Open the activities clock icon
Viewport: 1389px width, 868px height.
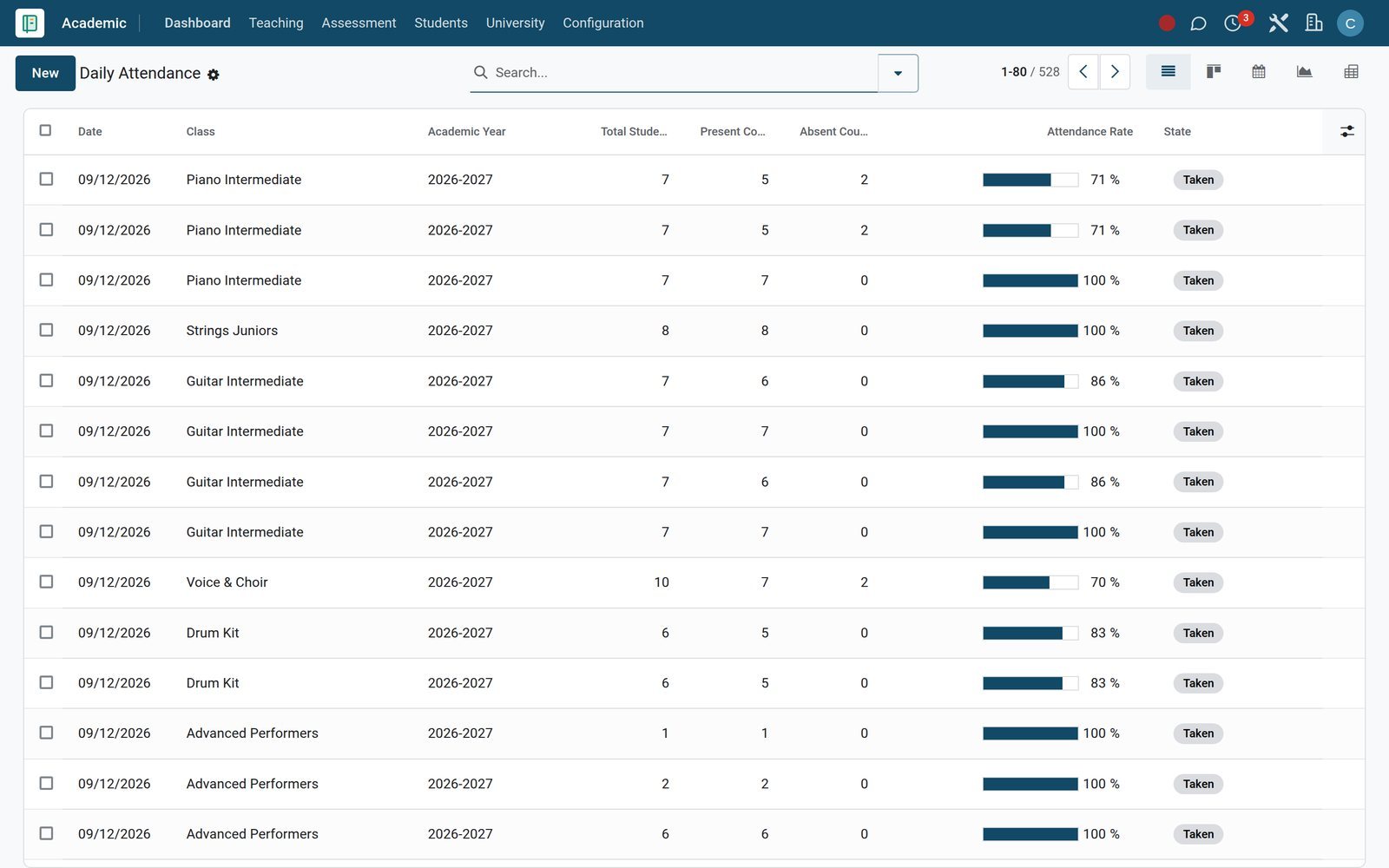(x=1233, y=23)
